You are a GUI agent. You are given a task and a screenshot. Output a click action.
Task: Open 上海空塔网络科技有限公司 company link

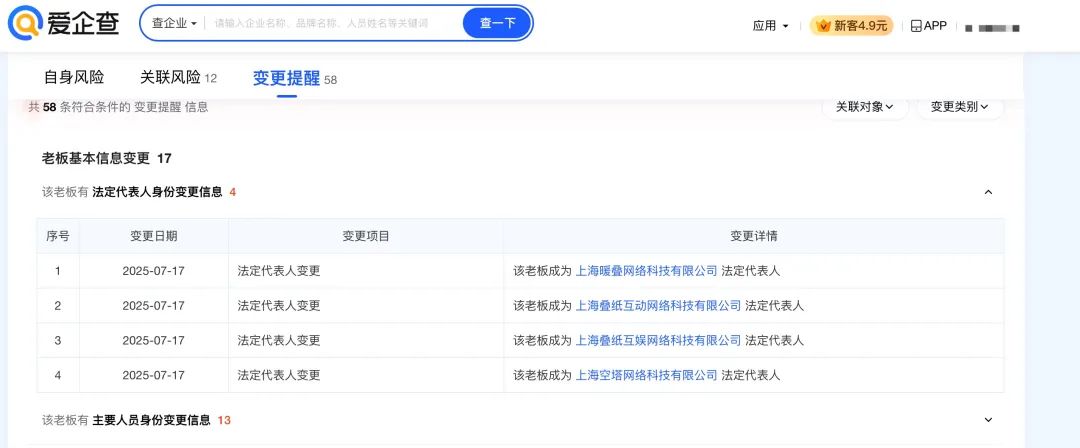coord(646,376)
